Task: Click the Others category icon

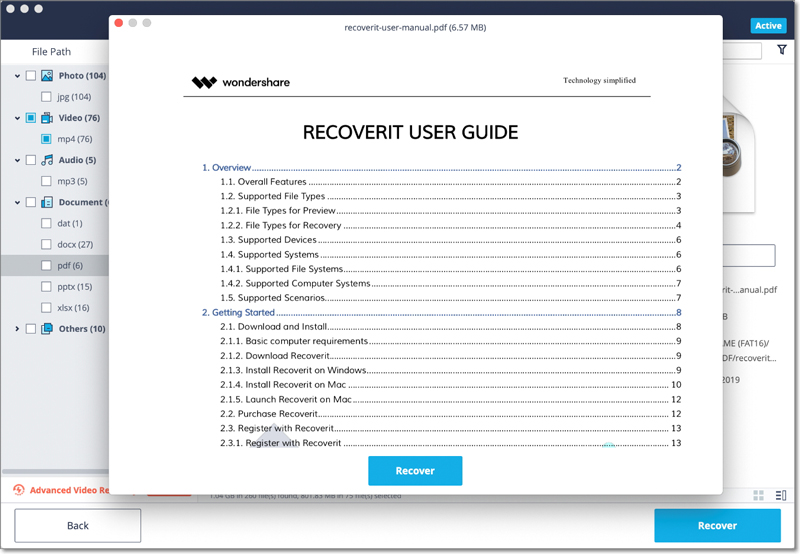Action: click(47, 329)
